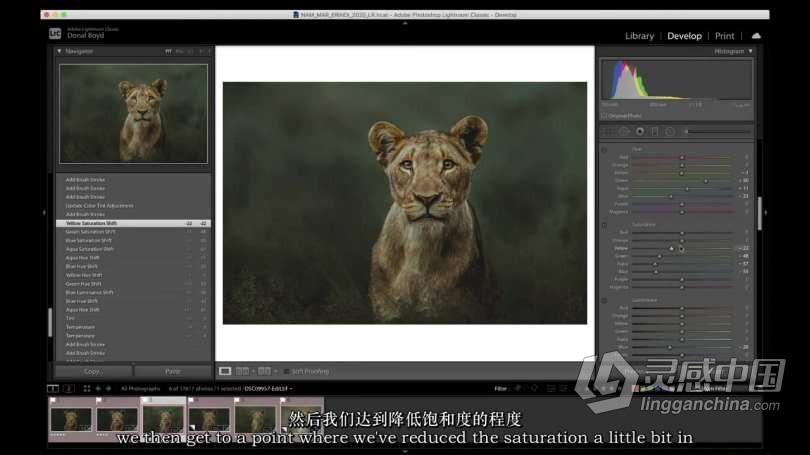810x455 pixels.
Task: Select the Crop Overlay tool
Action: (x=609, y=132)
